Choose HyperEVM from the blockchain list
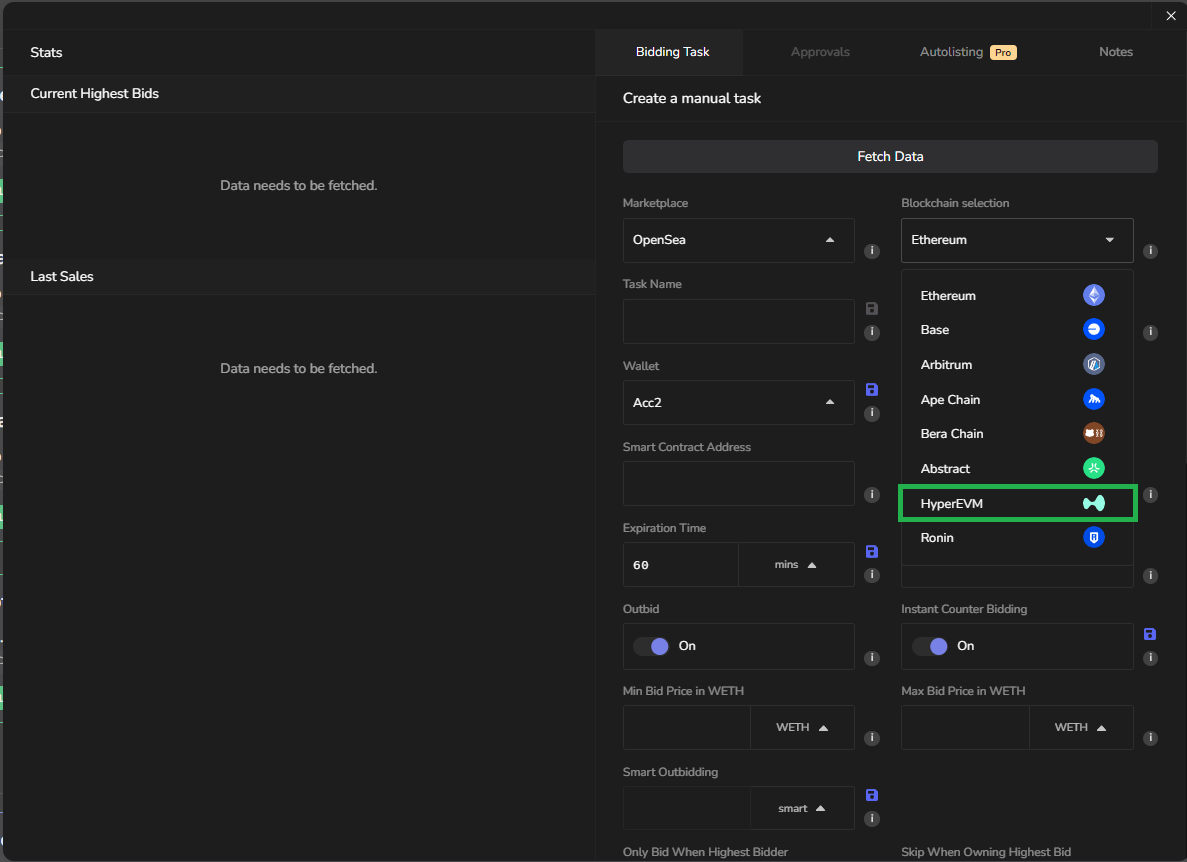The width and height of the screenshot is (1187, 862). click(1017, 503)
